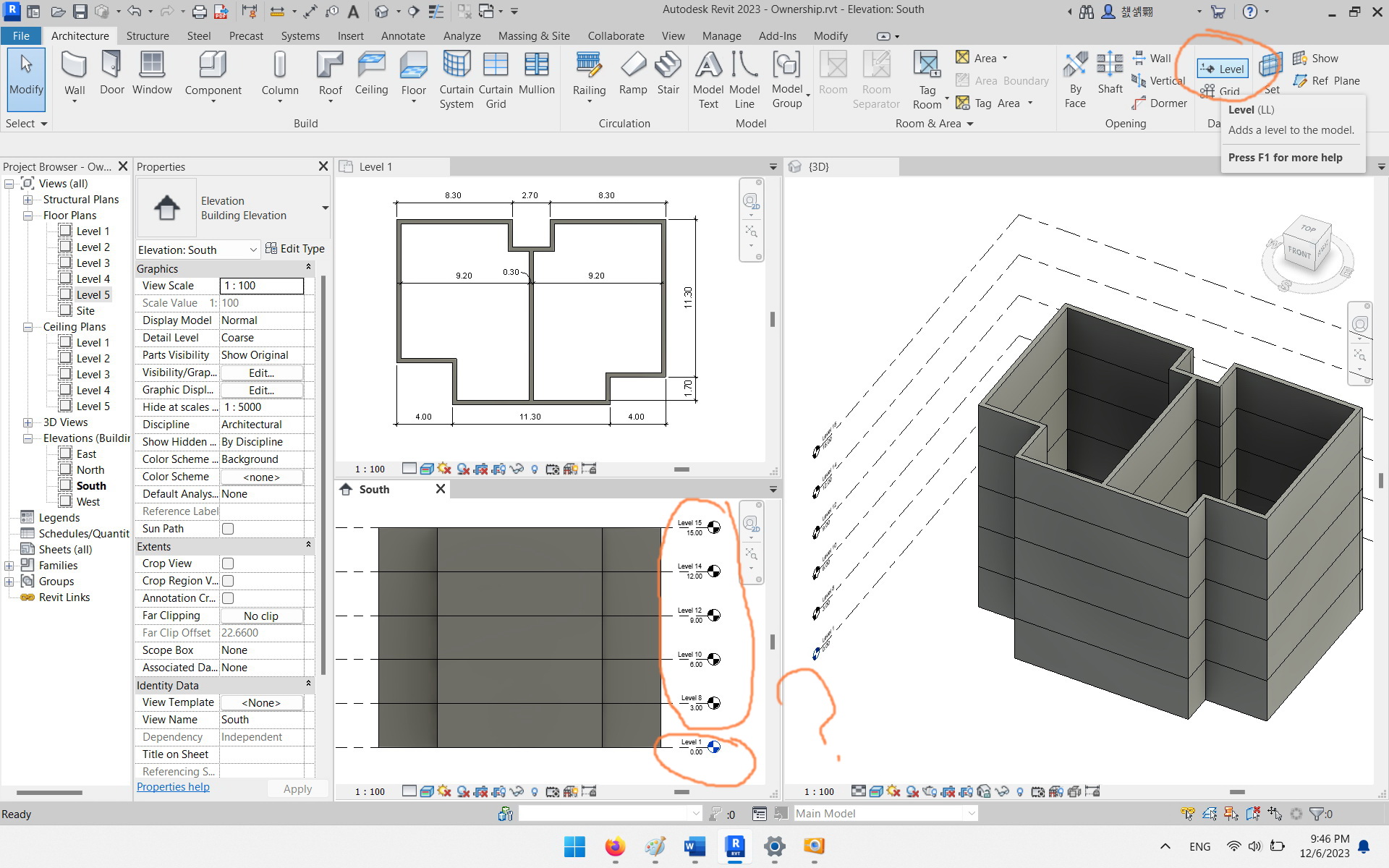Image resolution: width=1389 pixels, height=868 pixels.
Task: Click the Edit Type button
Action: [x=295, y=248]
